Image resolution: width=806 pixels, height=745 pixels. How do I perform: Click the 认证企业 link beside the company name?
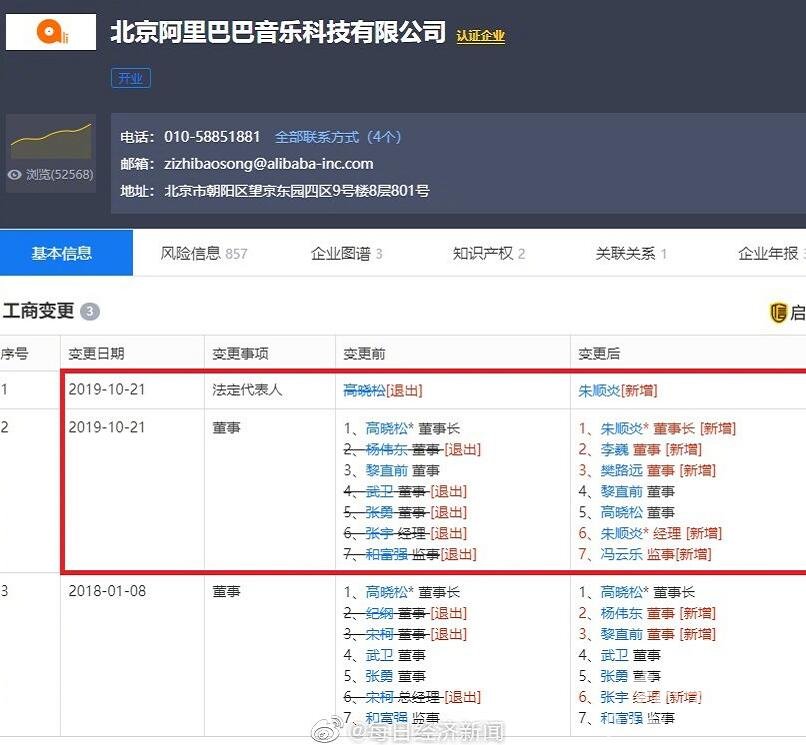[x=481, y=36]
